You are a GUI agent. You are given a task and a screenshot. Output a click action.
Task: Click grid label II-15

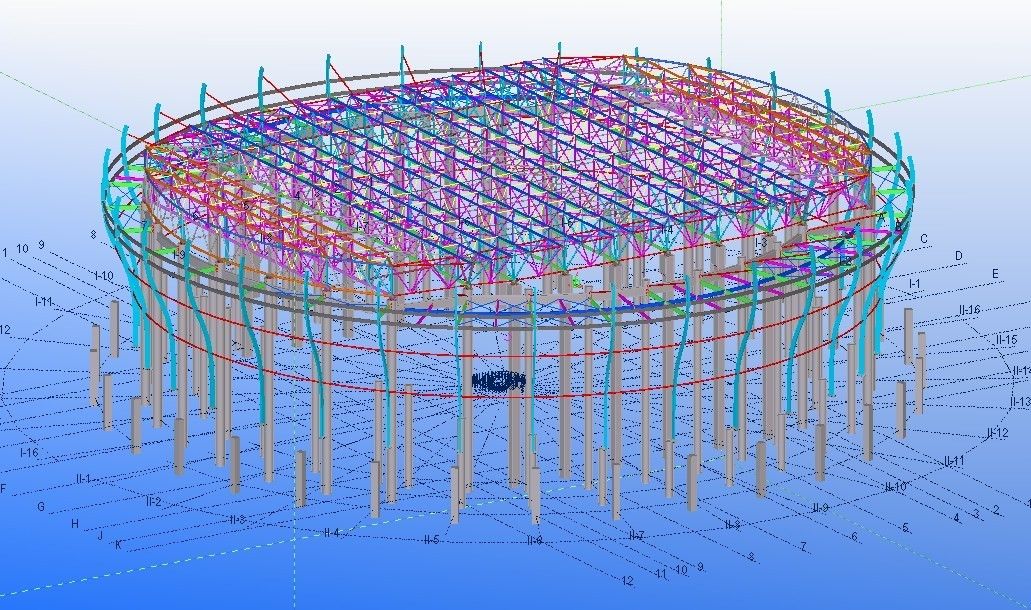[x=1006, y=341]
